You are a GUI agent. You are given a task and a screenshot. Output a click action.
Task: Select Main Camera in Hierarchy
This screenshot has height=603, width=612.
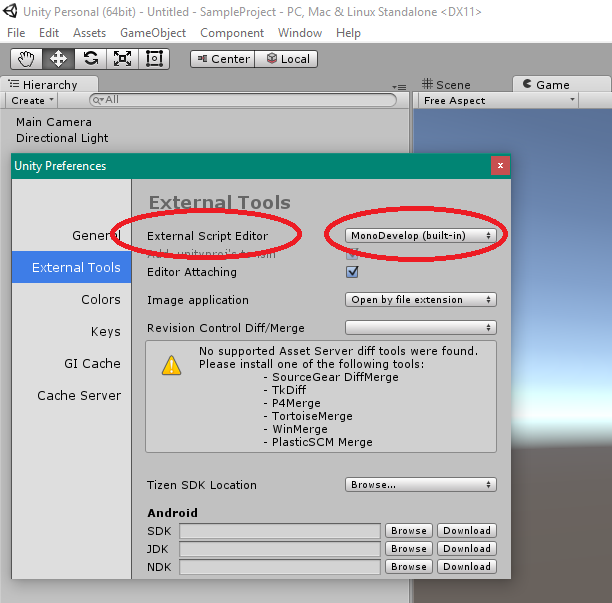click(54, 122)
